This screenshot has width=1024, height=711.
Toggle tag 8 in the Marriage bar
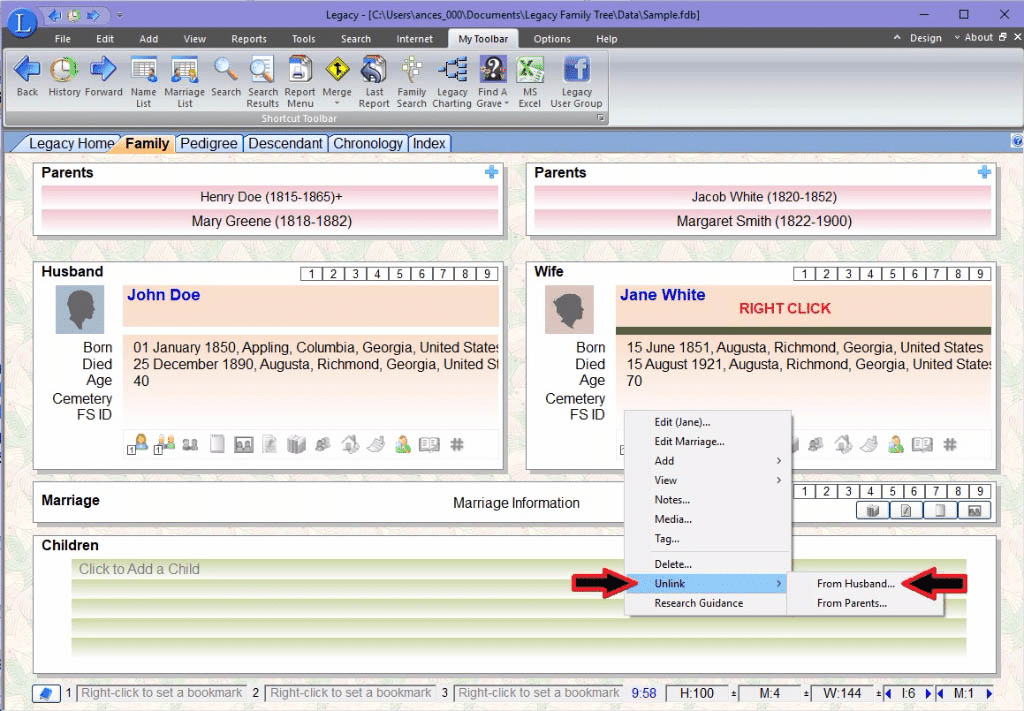pyautogui.click(x=958, y=492)
